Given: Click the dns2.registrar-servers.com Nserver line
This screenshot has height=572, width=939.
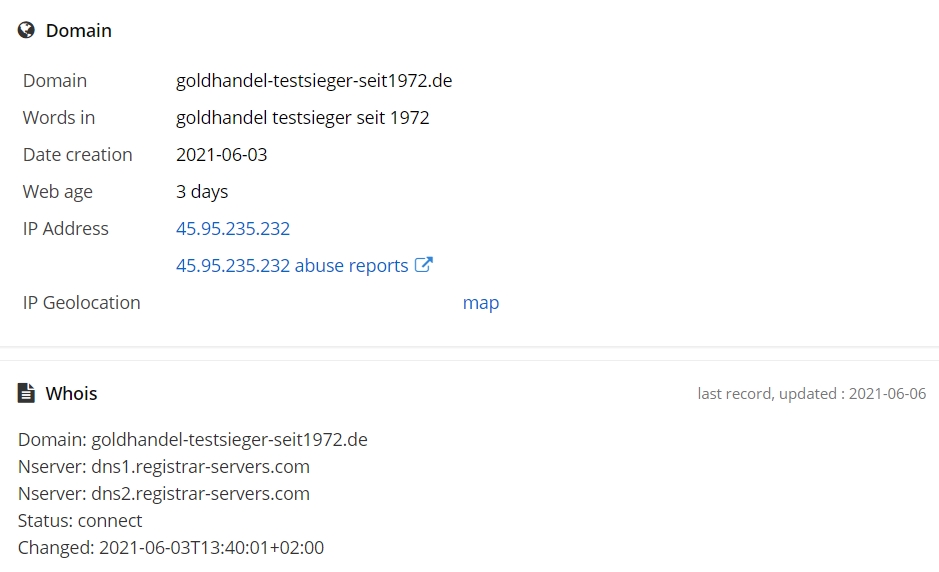Looking at the screenshot, I should [164, 494].
